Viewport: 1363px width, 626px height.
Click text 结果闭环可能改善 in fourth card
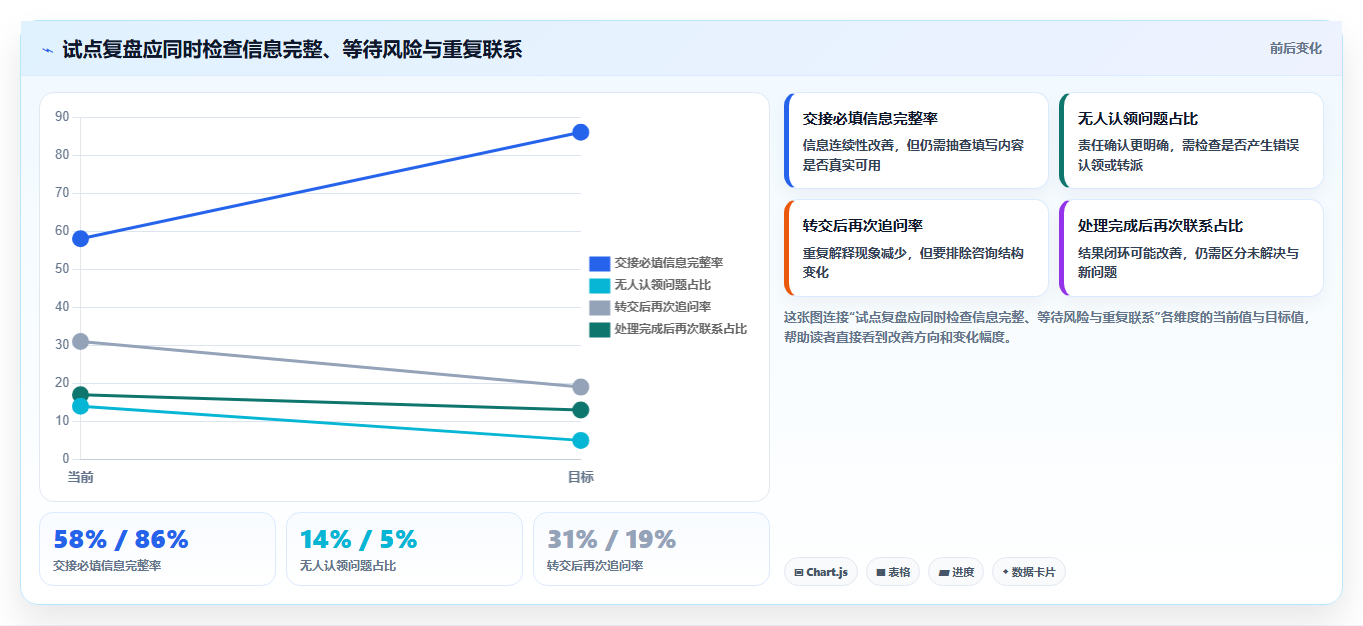coord(1130,253)
